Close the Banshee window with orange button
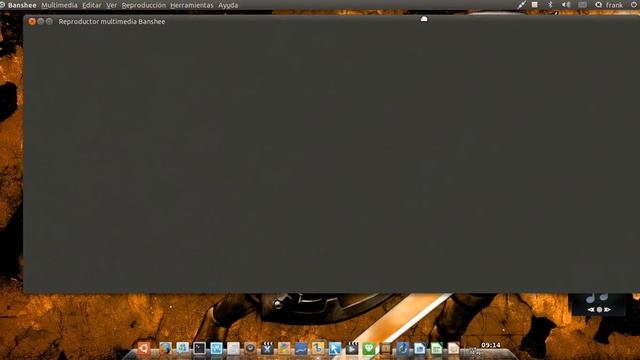This screenshot has height=360, width=640. click(x=32, y=21)
